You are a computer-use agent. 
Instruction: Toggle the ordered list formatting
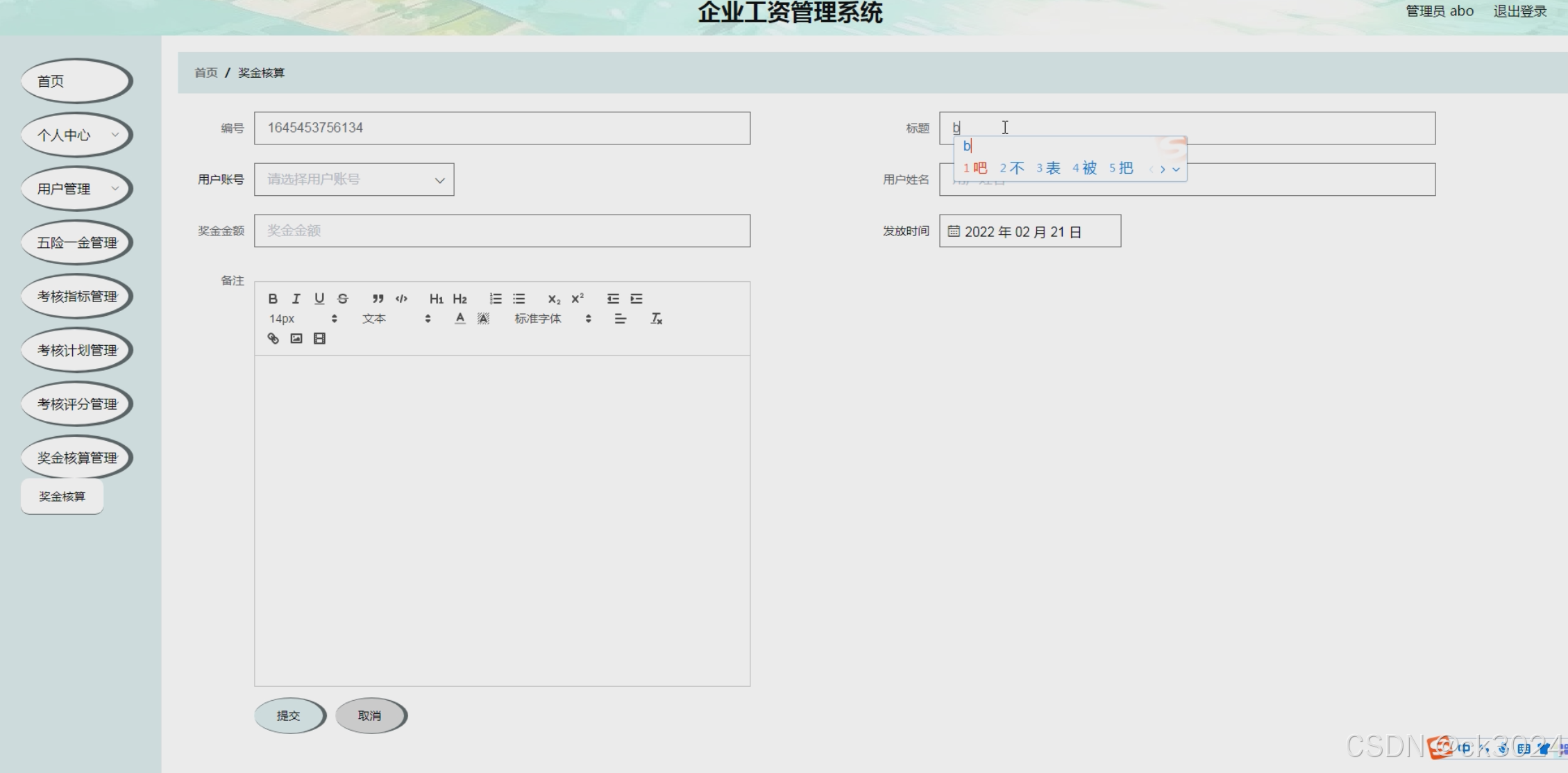click(x=496, y=298)
